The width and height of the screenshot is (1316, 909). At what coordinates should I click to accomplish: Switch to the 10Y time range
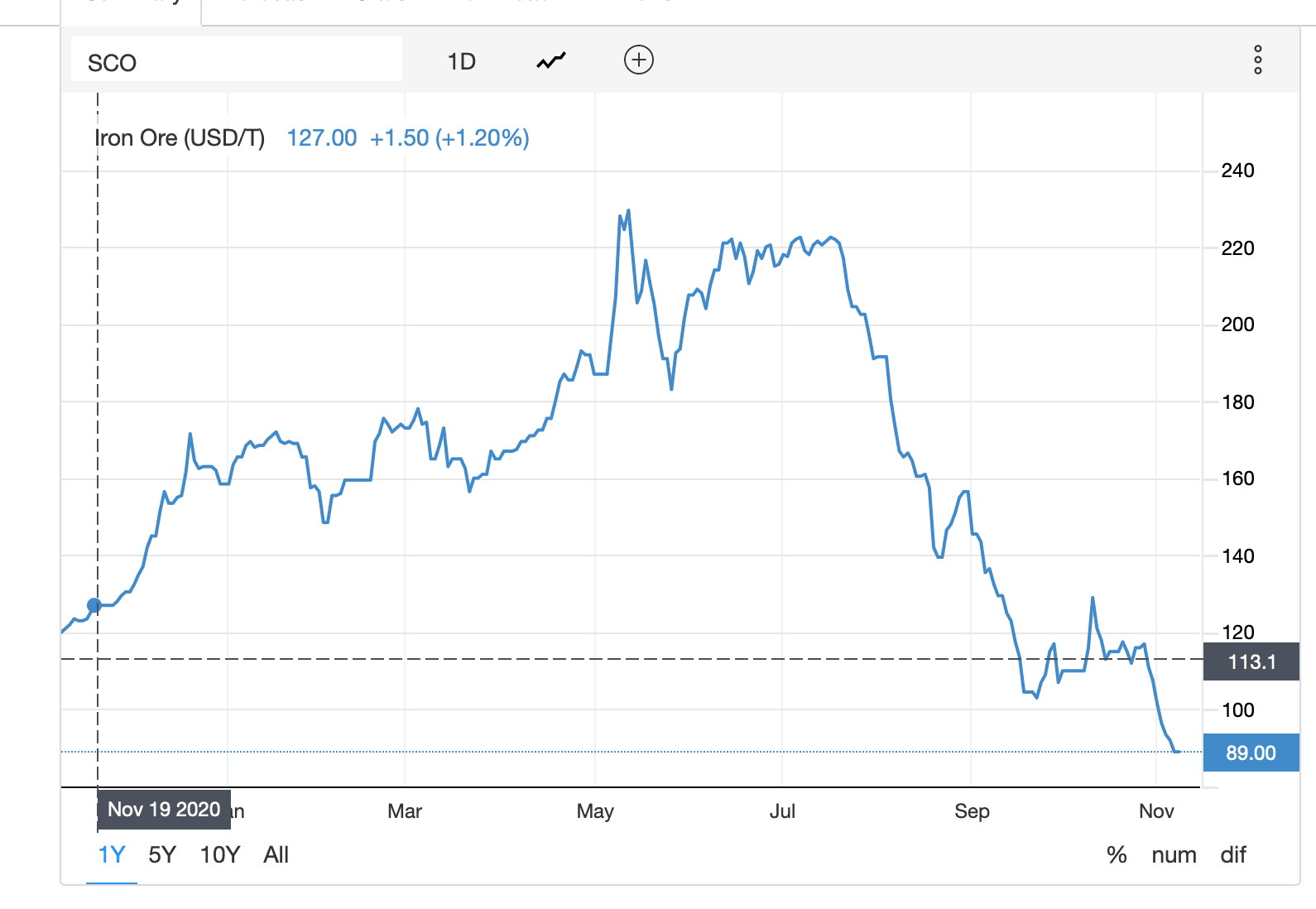pyautogui.click(x=219, y=855)
